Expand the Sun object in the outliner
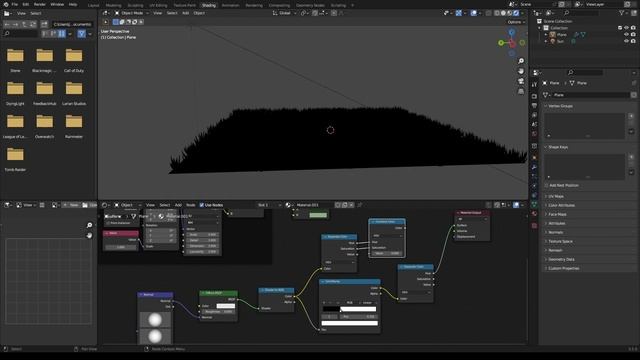Screen dimensions: 640x360 pos(546,41)
